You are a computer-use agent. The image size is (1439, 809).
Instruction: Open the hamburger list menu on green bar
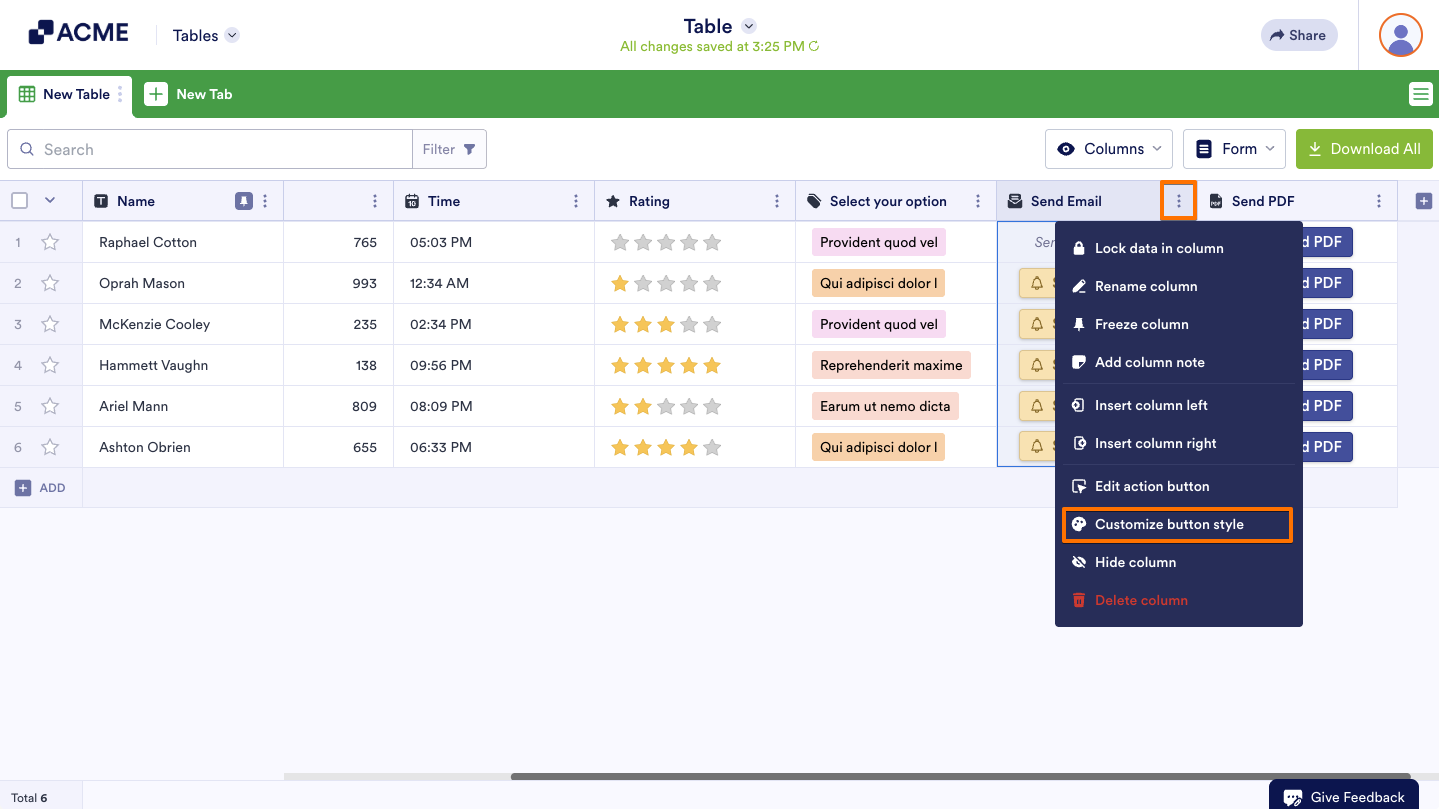[x=1420, y=94]
